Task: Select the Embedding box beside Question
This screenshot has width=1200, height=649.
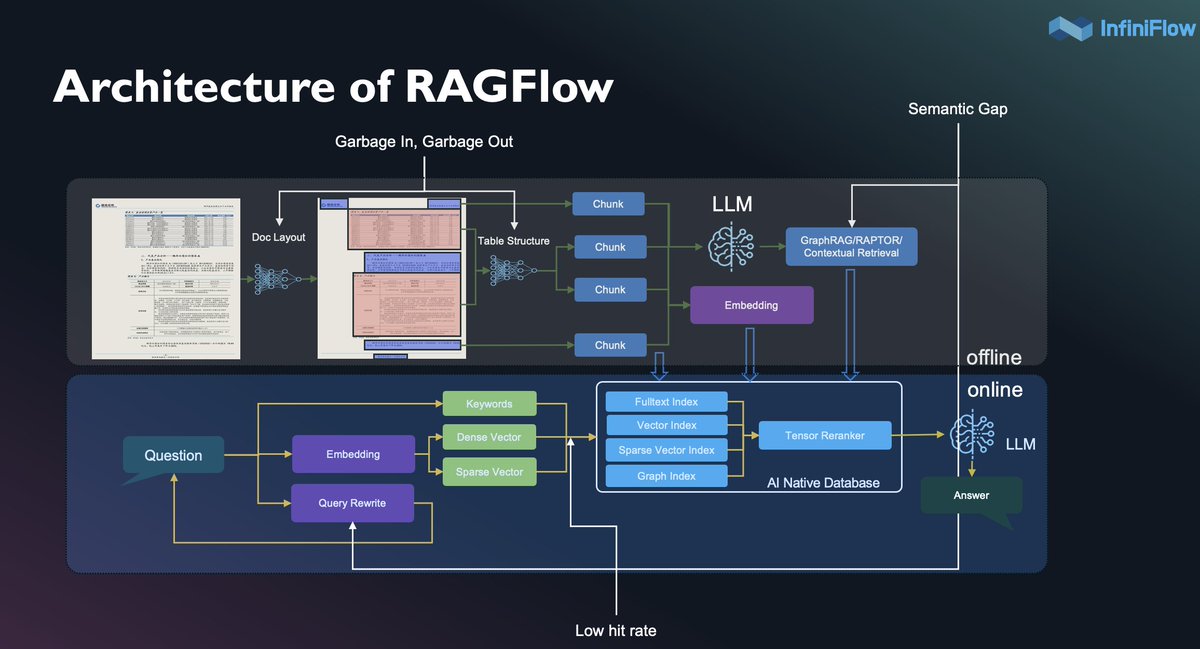Action: 352,454
